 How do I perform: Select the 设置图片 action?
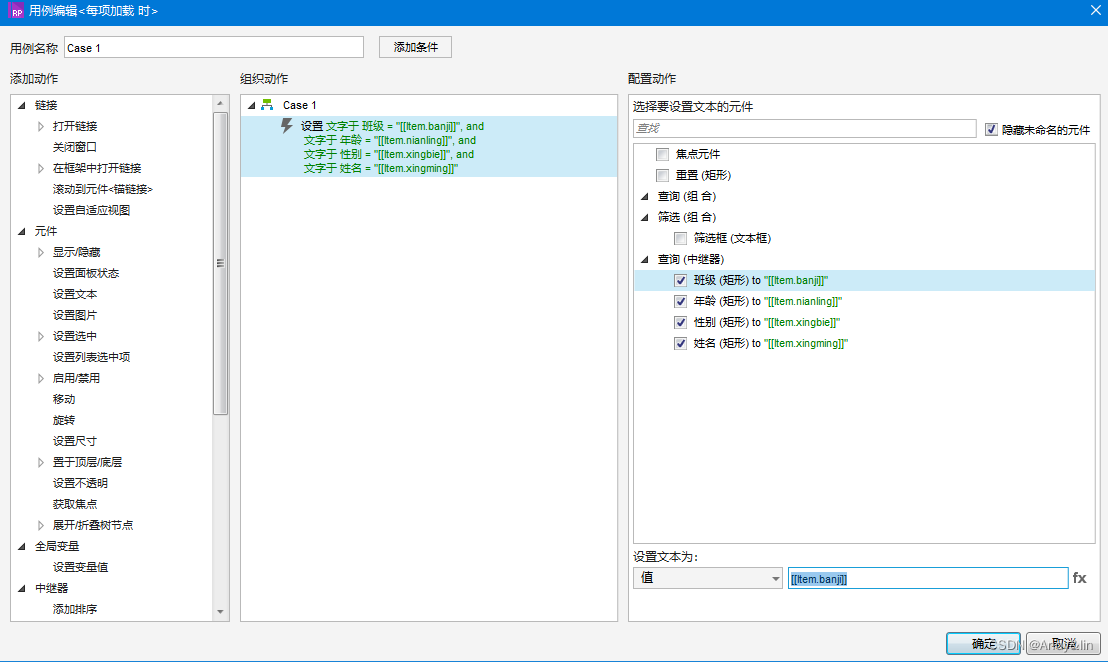tap(75, 315)
